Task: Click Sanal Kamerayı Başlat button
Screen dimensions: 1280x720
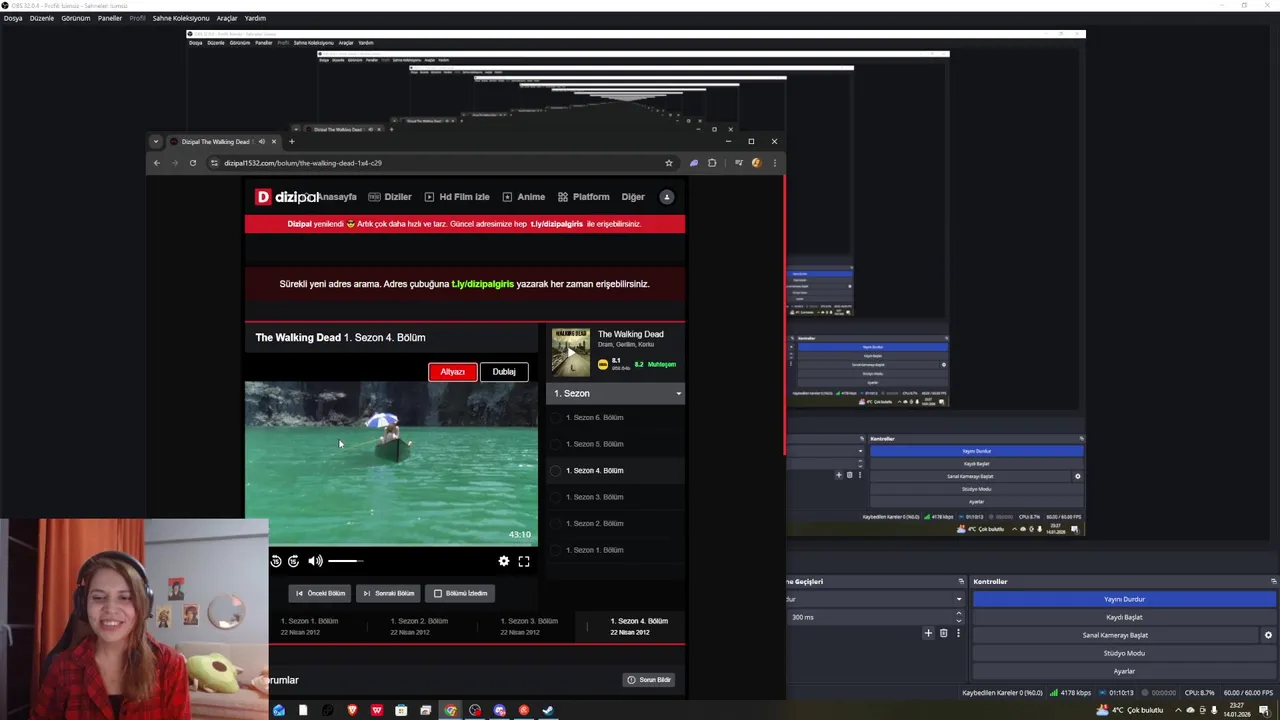Action: click(x=1115, y=635)
